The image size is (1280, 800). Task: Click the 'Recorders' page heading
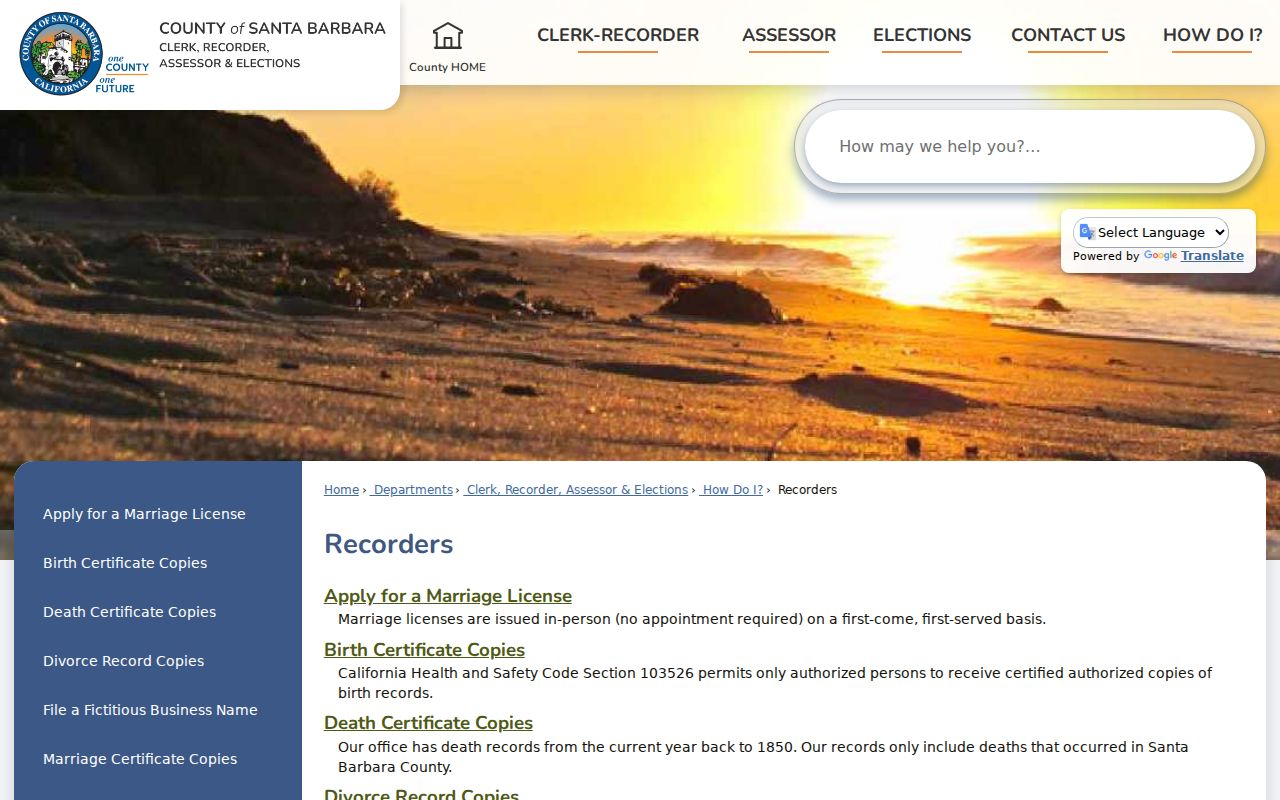(x=389, y=544)
